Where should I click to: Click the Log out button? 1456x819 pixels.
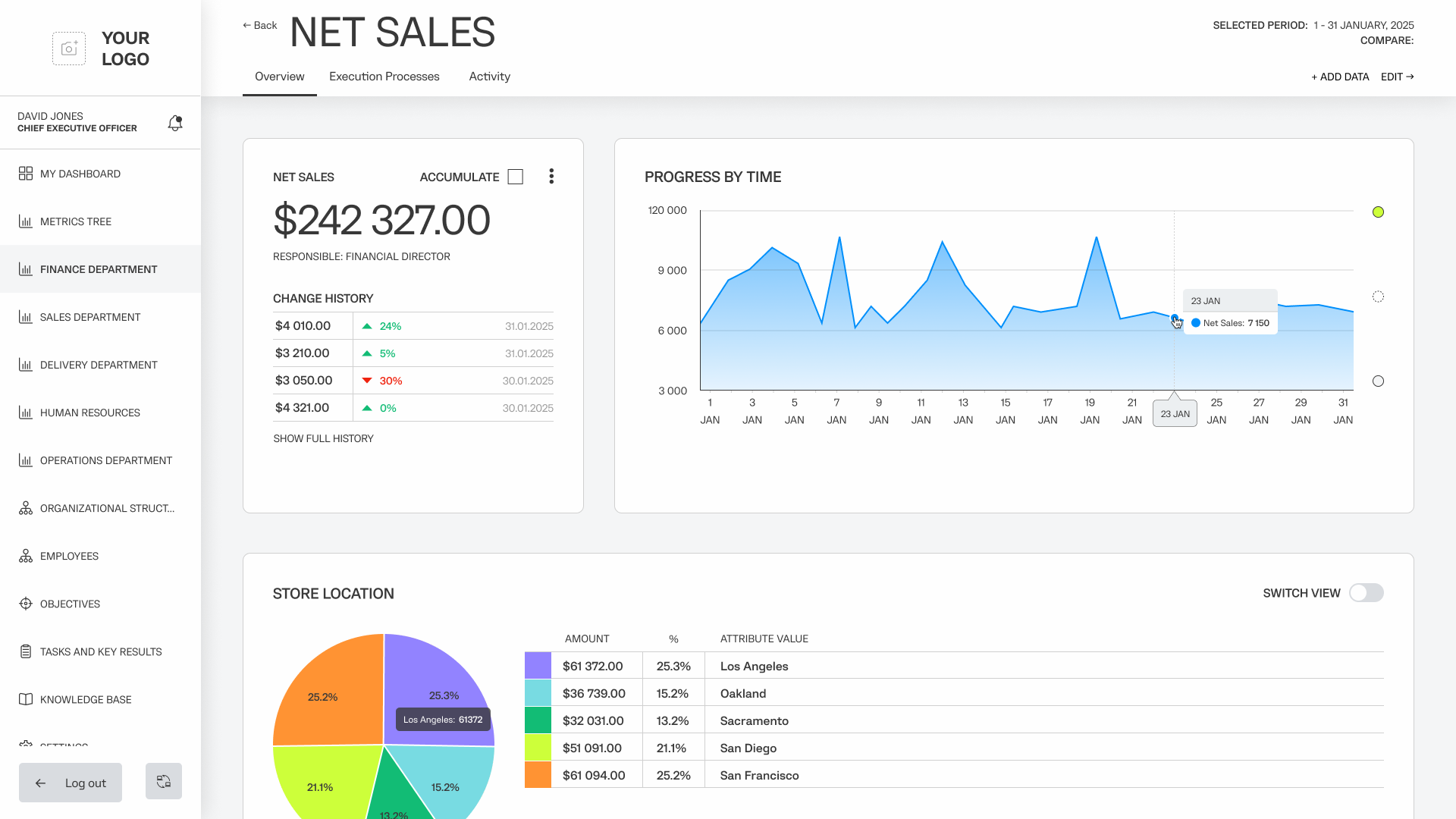tap(71, 783)
